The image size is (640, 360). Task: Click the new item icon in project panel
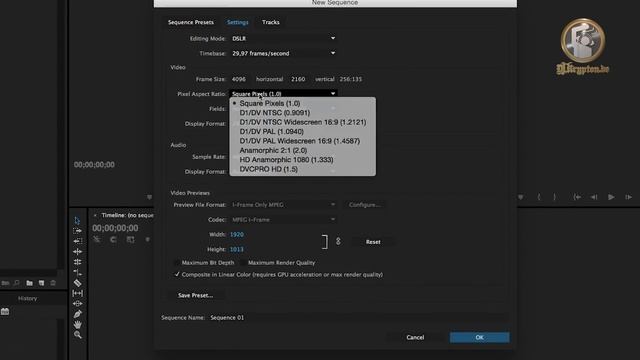coord(41,283)
